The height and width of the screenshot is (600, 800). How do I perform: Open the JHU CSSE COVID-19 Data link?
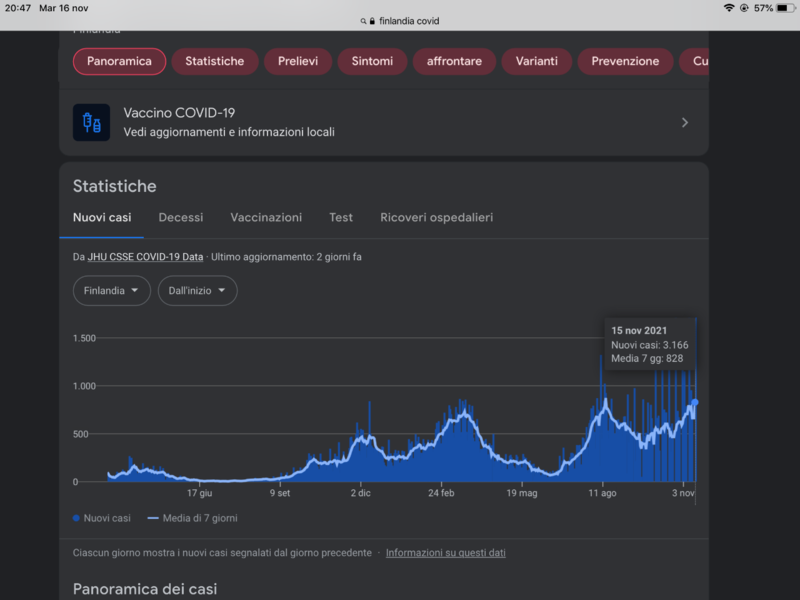click(145, 257)
